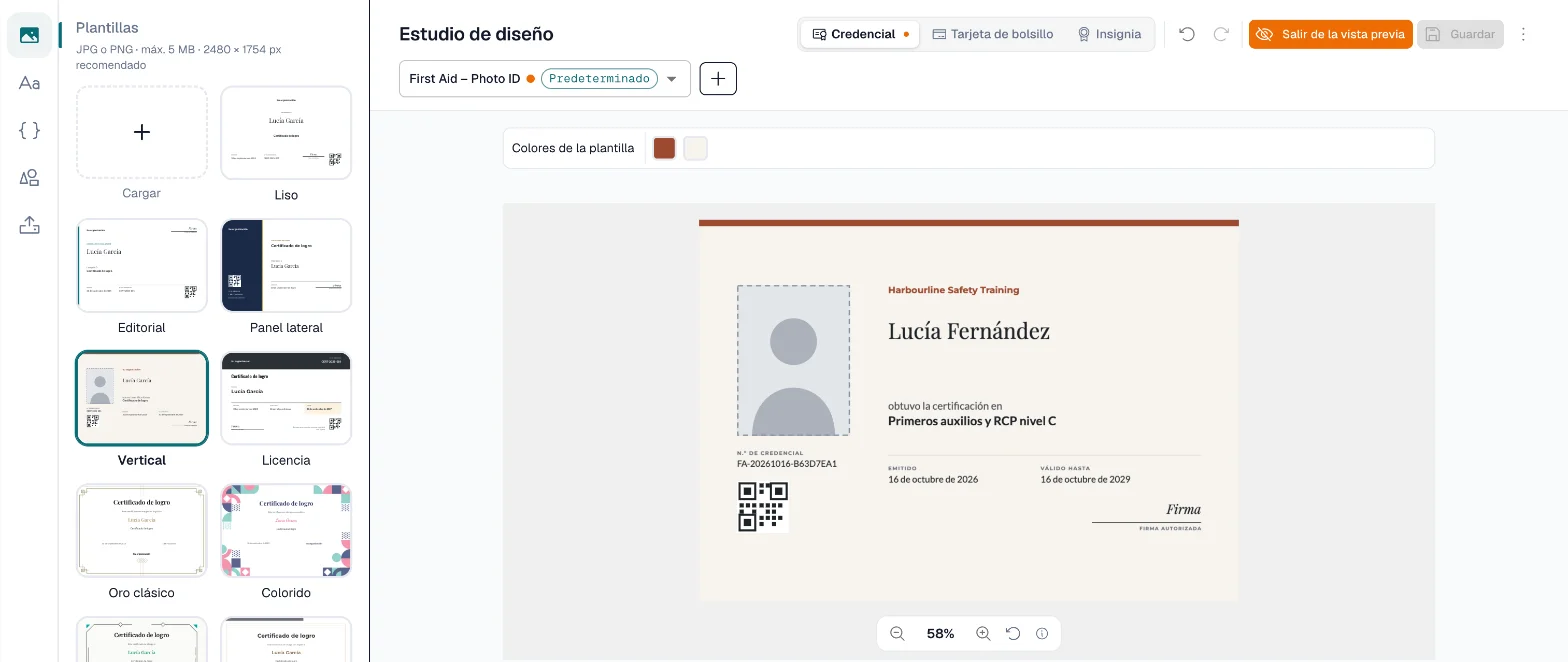The image size is (1568, 662).
Task: Click the Colores de la plantilla label
Action: coord(573,148)
